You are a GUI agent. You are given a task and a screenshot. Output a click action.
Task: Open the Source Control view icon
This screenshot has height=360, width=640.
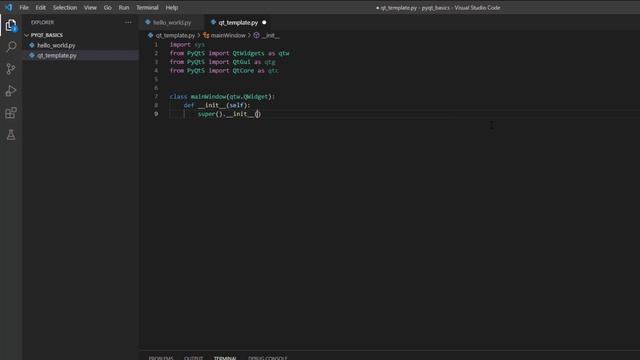point(11,69)
